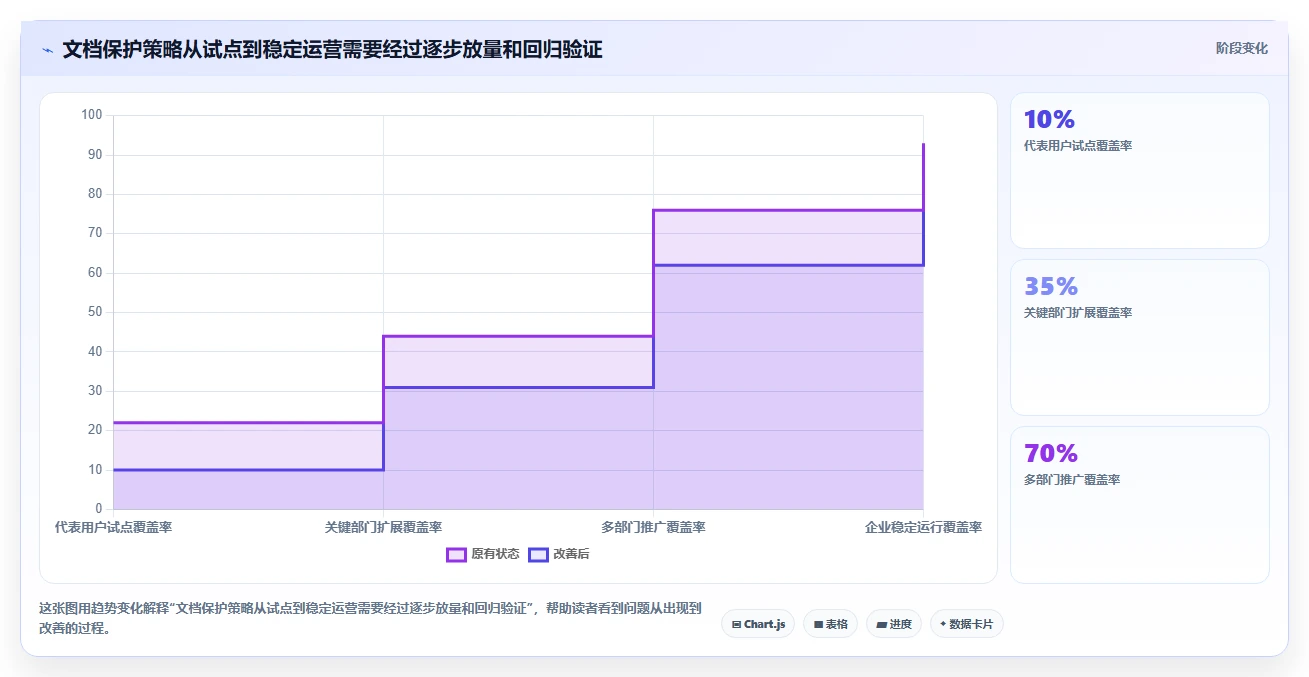This screenshot has height=677, width=1309.
Task: Select the 数据卡片 tag
Action: (966, 624)
